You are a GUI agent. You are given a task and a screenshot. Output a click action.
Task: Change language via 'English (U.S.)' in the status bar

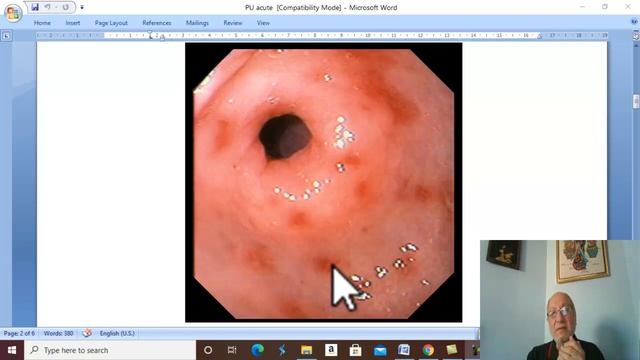point(117,333)
